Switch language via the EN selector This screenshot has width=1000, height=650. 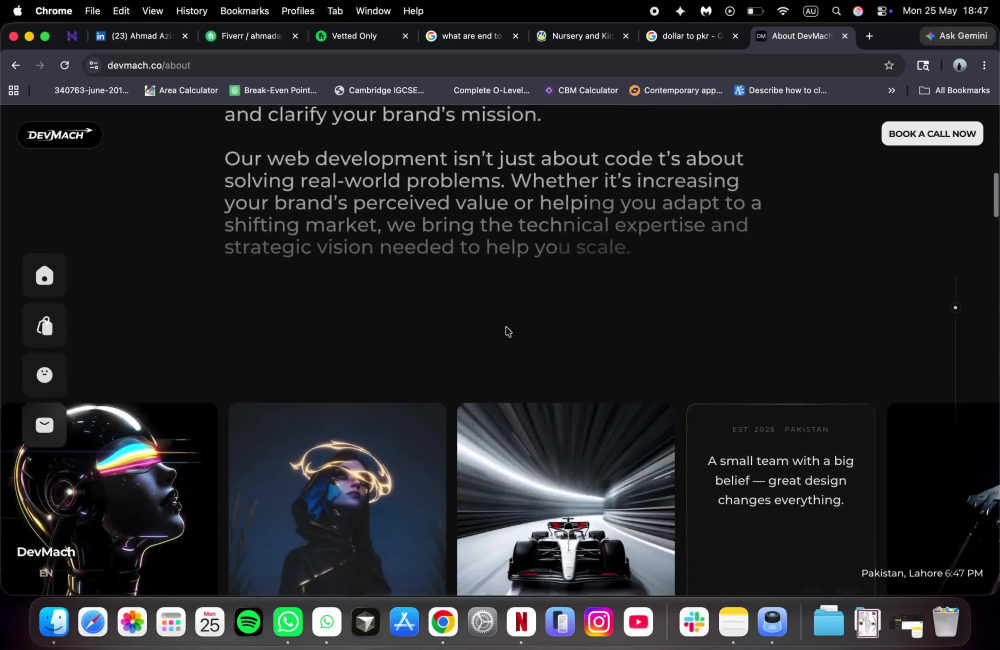coord(46,573)
